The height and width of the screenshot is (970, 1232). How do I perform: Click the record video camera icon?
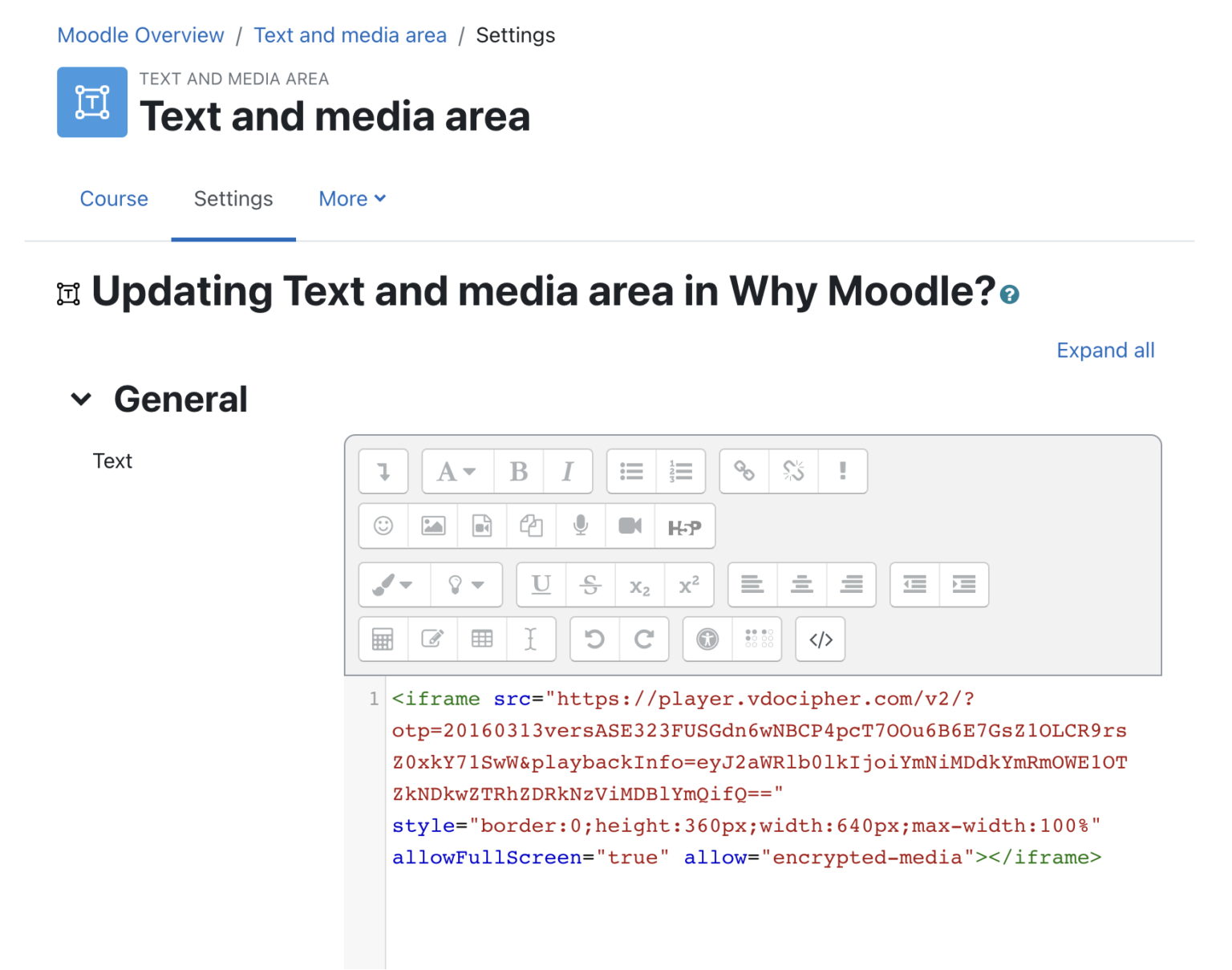pos(630,526)
